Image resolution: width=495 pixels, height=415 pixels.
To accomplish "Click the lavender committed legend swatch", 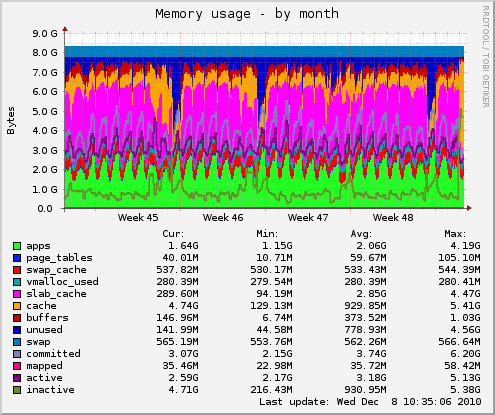I will (17, 354).
